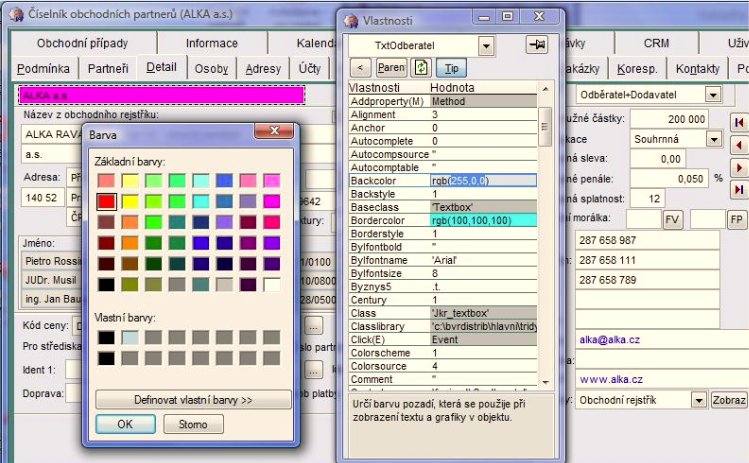The height and width of the screenshot is (463, 749).
Task: Open the Obchodní případy tab
Action: click(83, 43)
